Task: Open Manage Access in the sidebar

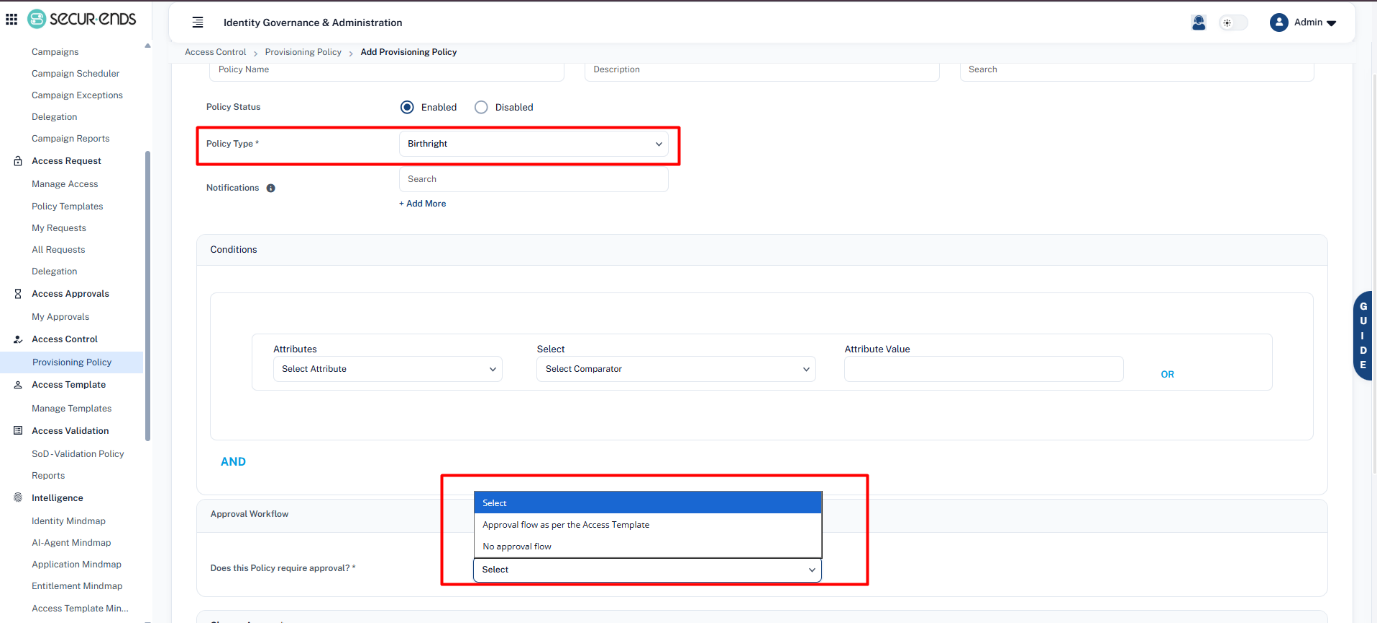Action: pyautogui.click(x=65, y=184)
